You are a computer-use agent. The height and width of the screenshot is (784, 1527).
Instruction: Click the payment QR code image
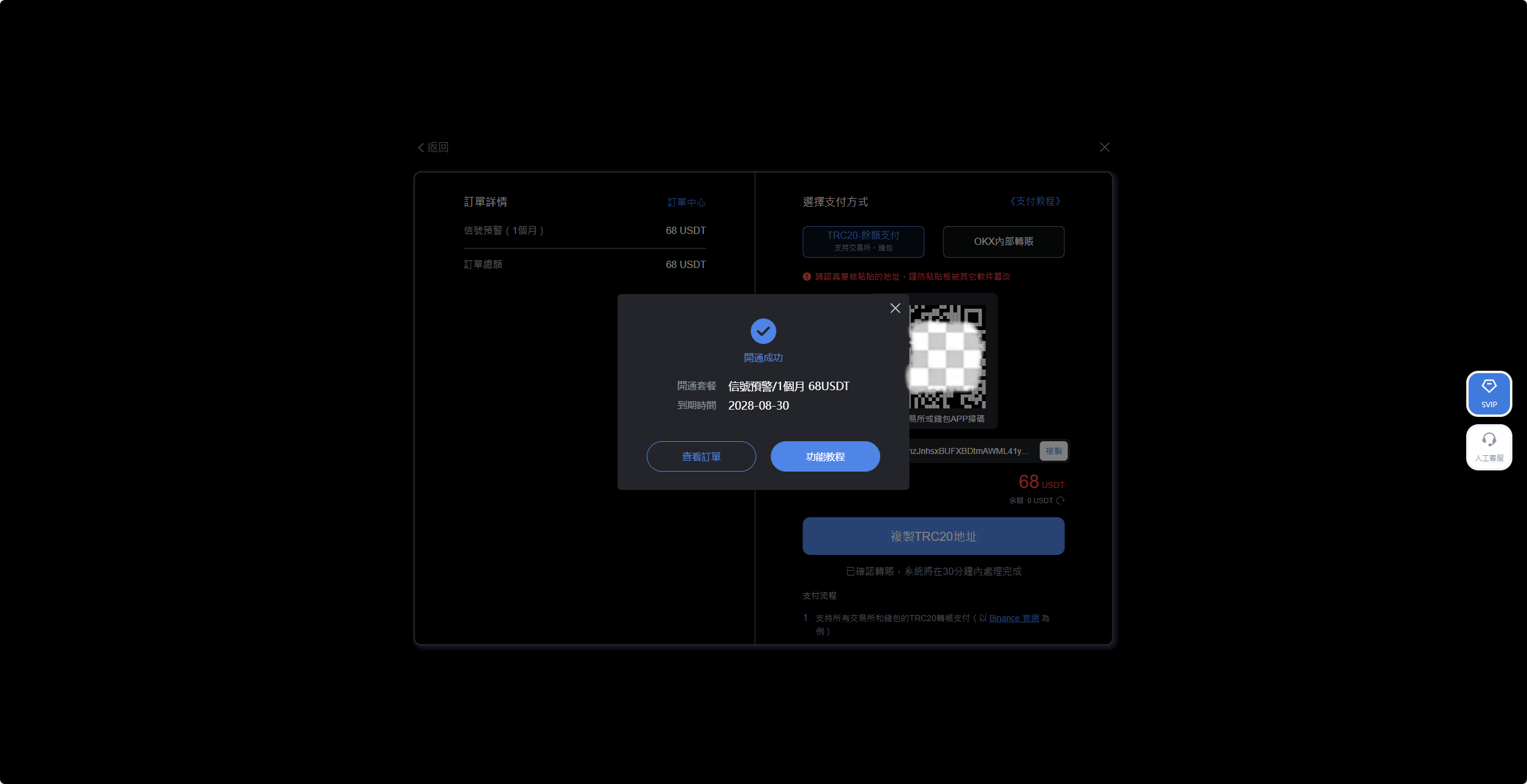(946, 357)
